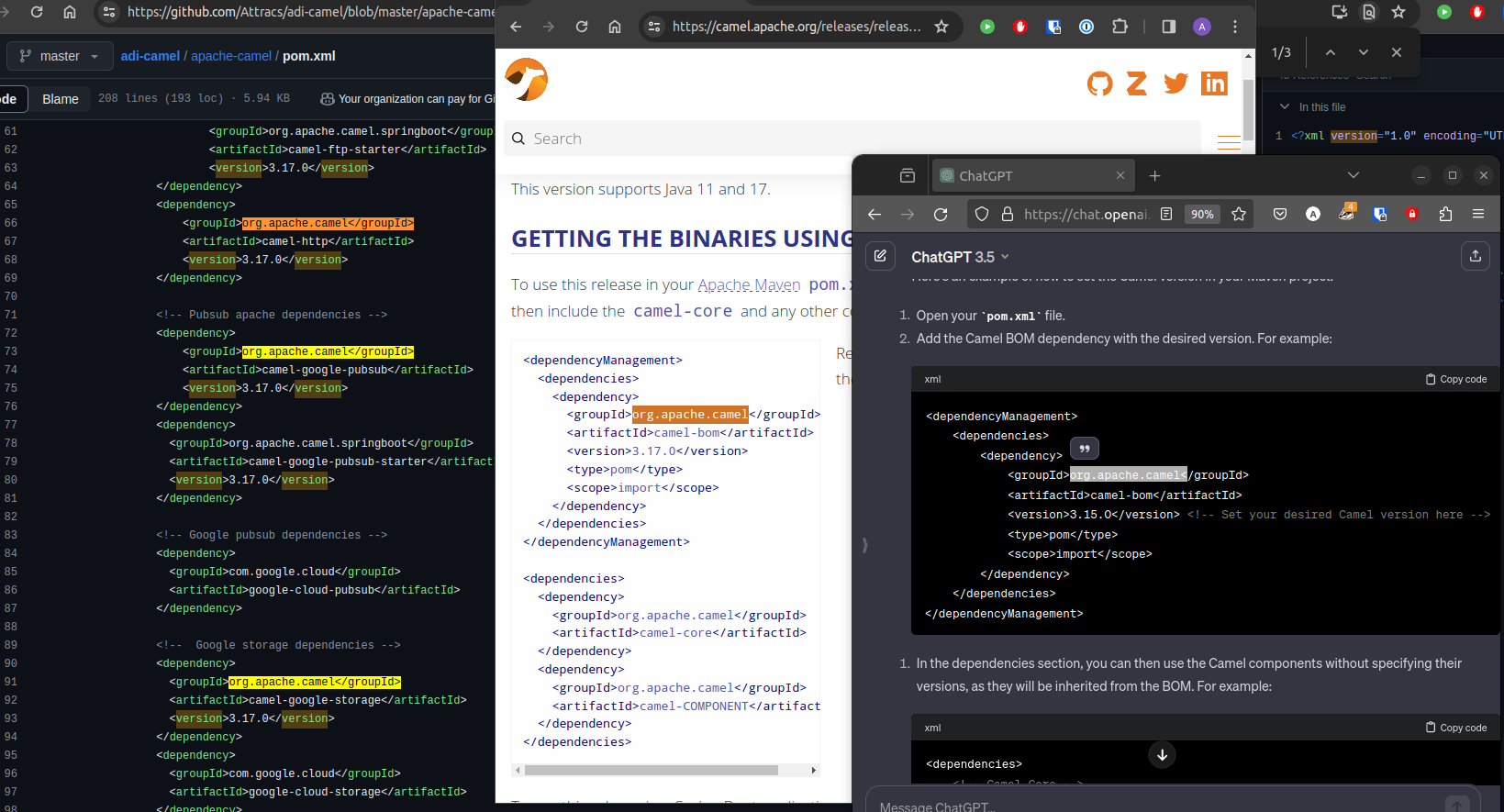This screenshot has width=1504, height=812.
Task: Open site information for the GitHub page
Action: coord(109,12)
